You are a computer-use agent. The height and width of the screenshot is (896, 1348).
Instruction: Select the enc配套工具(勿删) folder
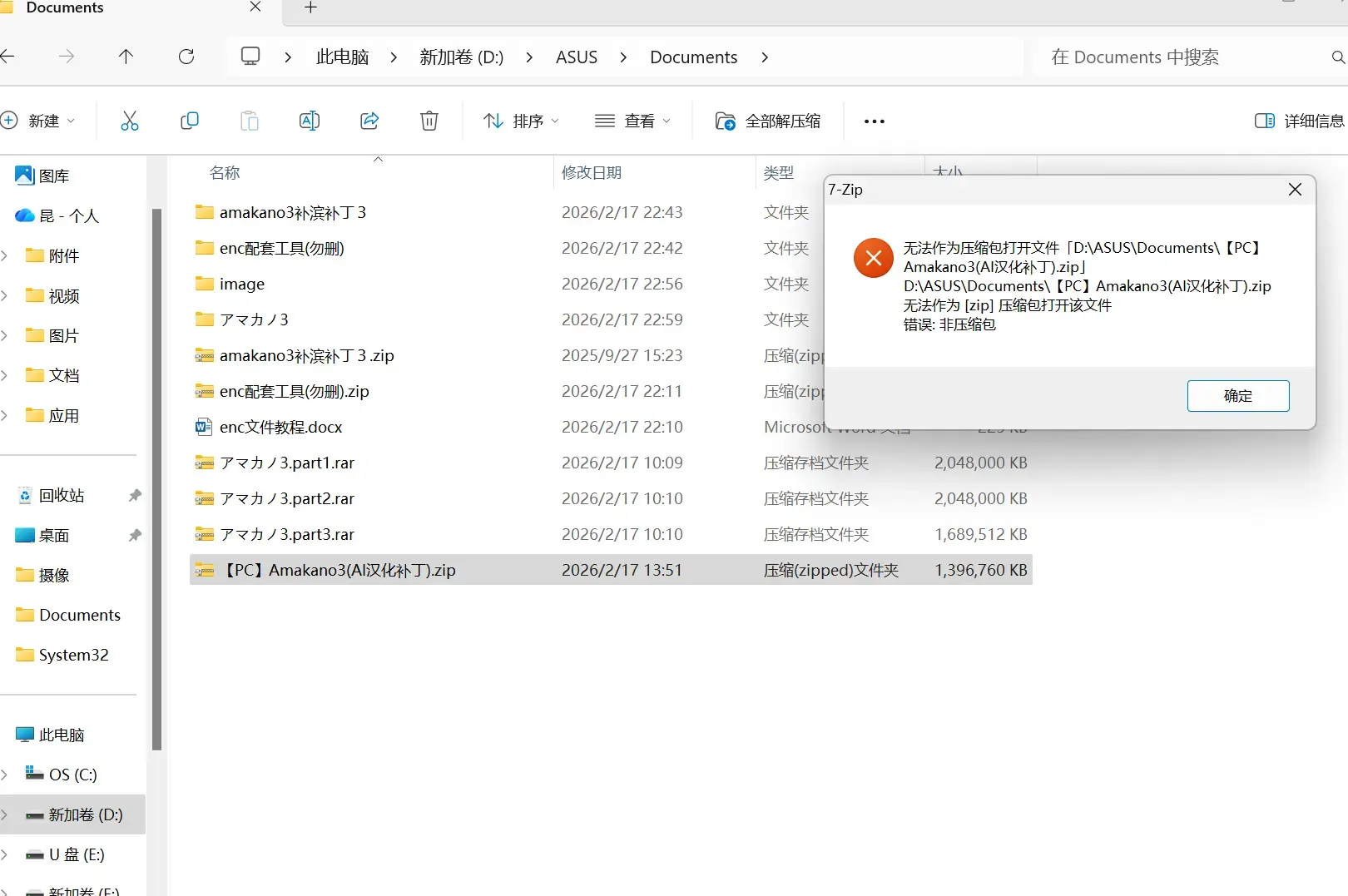coord(611,248)
